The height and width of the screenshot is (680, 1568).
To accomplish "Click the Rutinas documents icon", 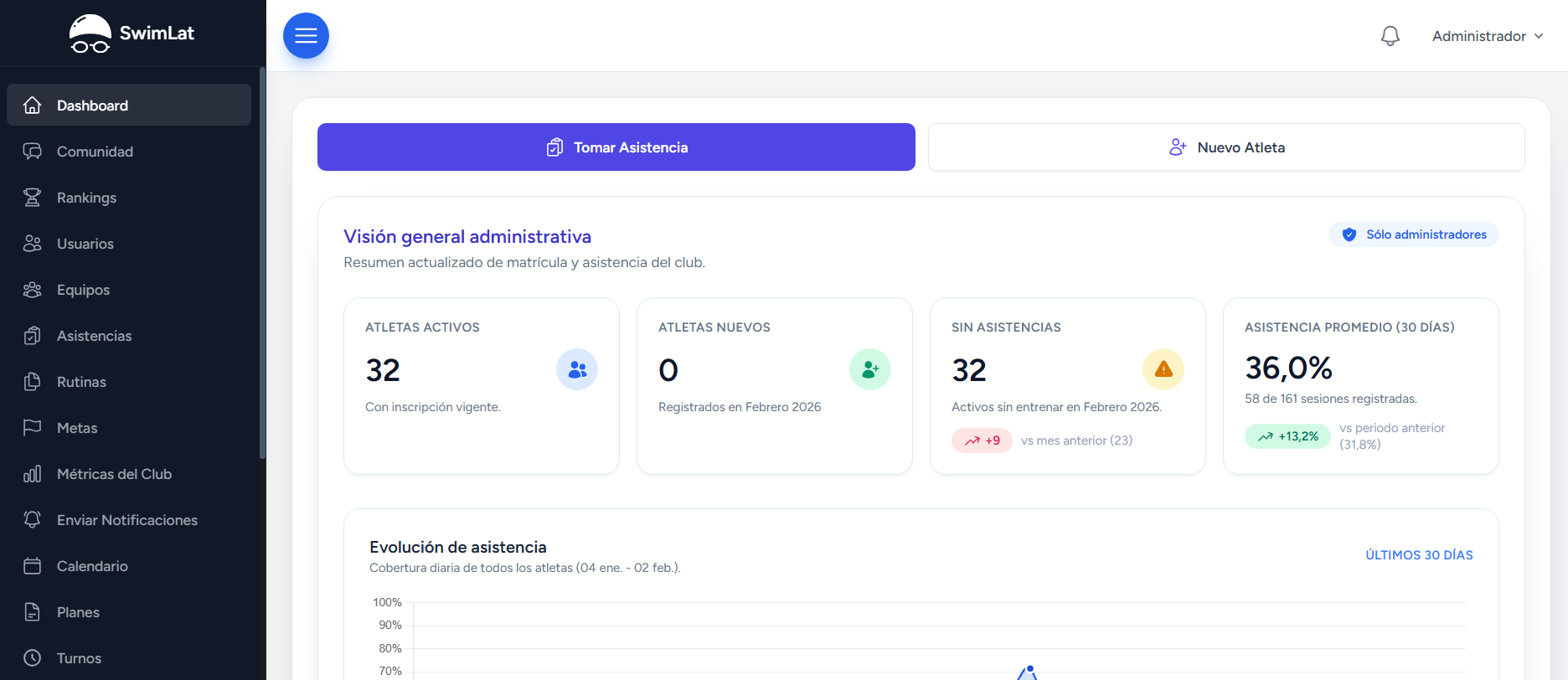I will 33,382.
